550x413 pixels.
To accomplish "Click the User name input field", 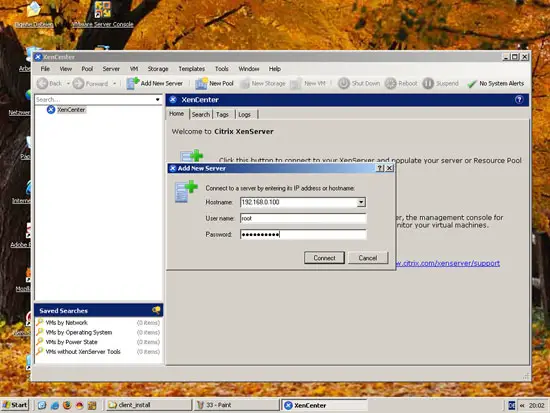I will tap(303, 218).
